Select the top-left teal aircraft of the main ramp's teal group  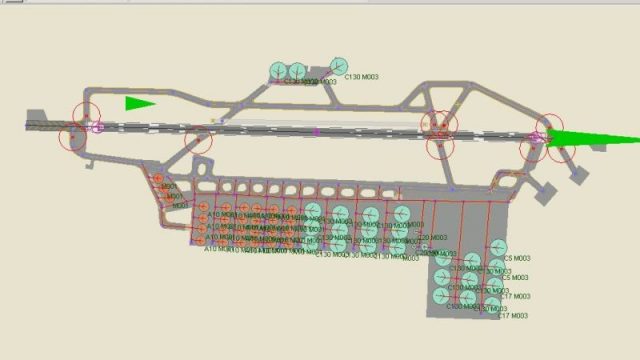point(313,211)
